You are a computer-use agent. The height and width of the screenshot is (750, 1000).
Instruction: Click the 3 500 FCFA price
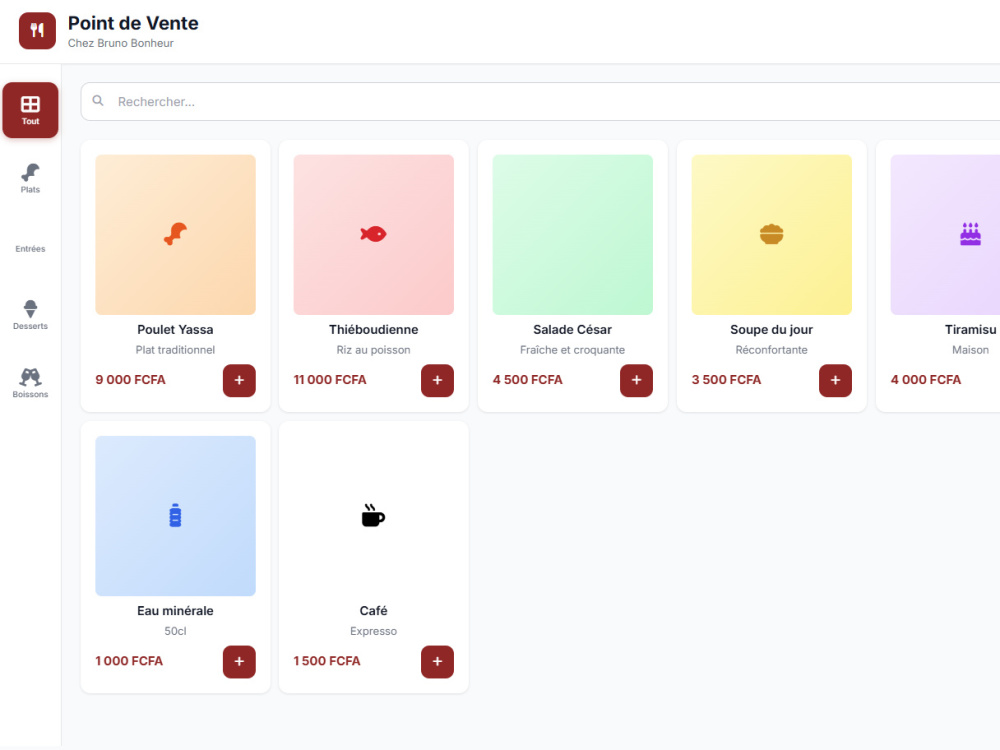[726, 380]
